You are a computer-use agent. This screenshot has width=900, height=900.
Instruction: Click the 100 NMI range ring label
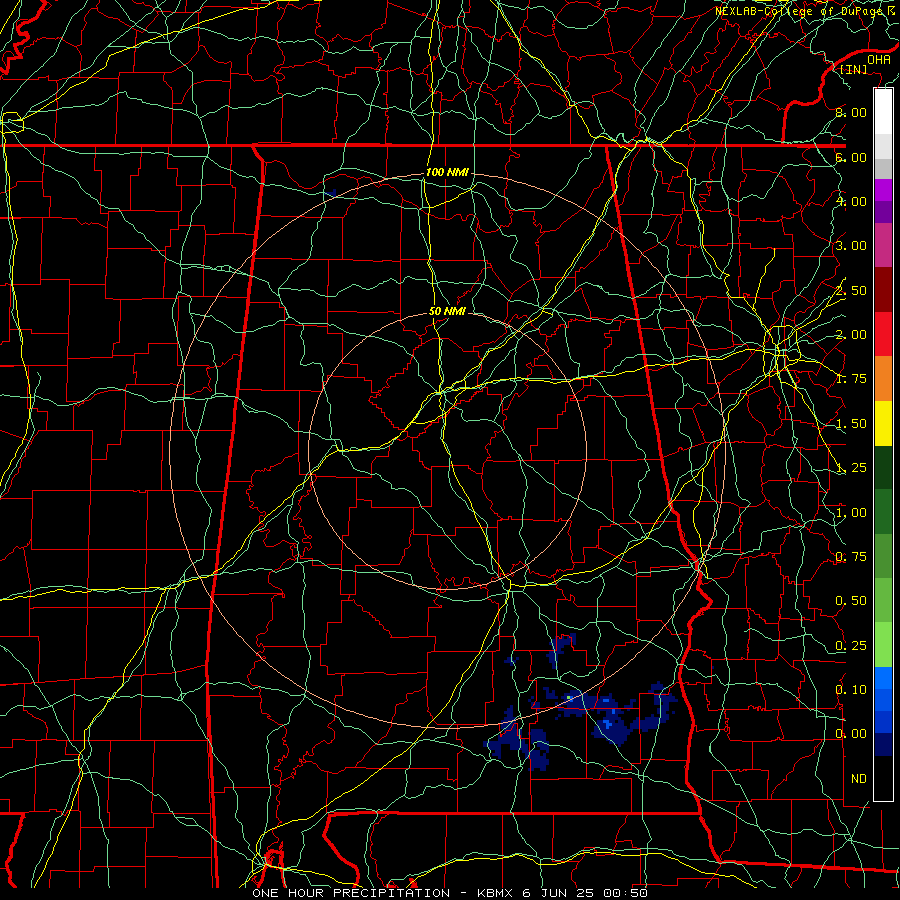click(447, 172)
